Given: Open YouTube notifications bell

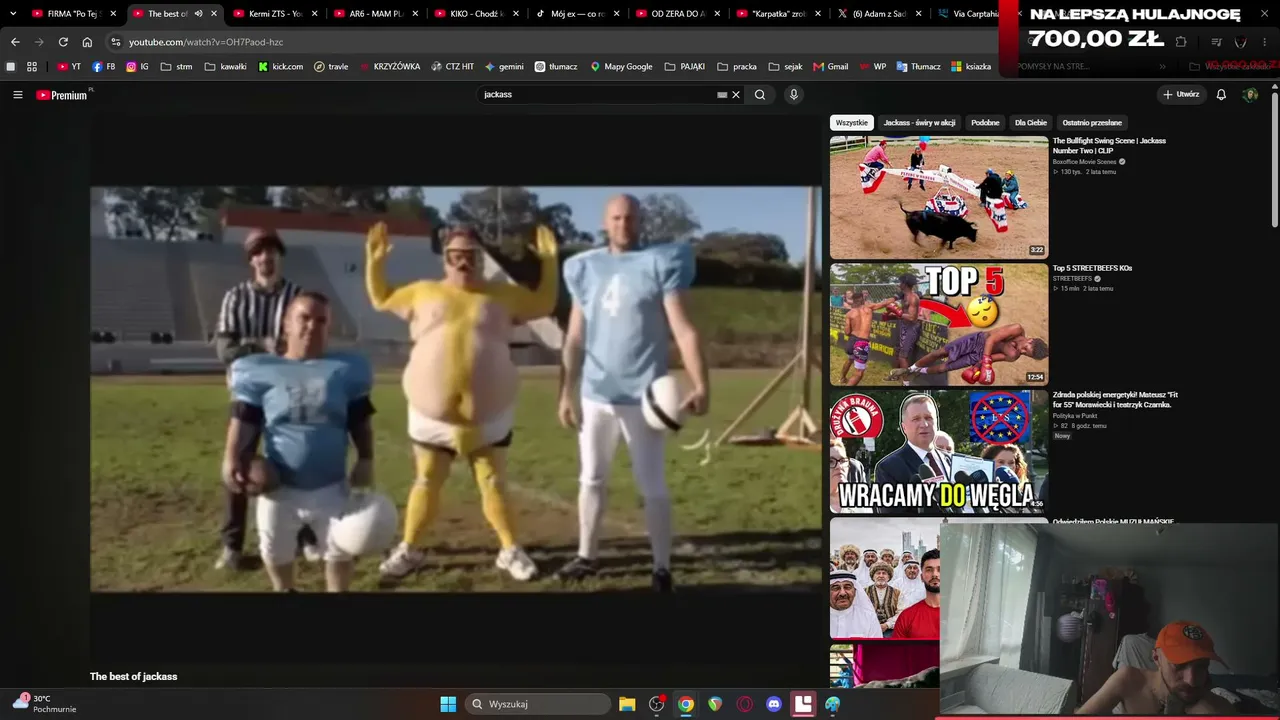Looking at the screenshot, I should click(1221, 95).
